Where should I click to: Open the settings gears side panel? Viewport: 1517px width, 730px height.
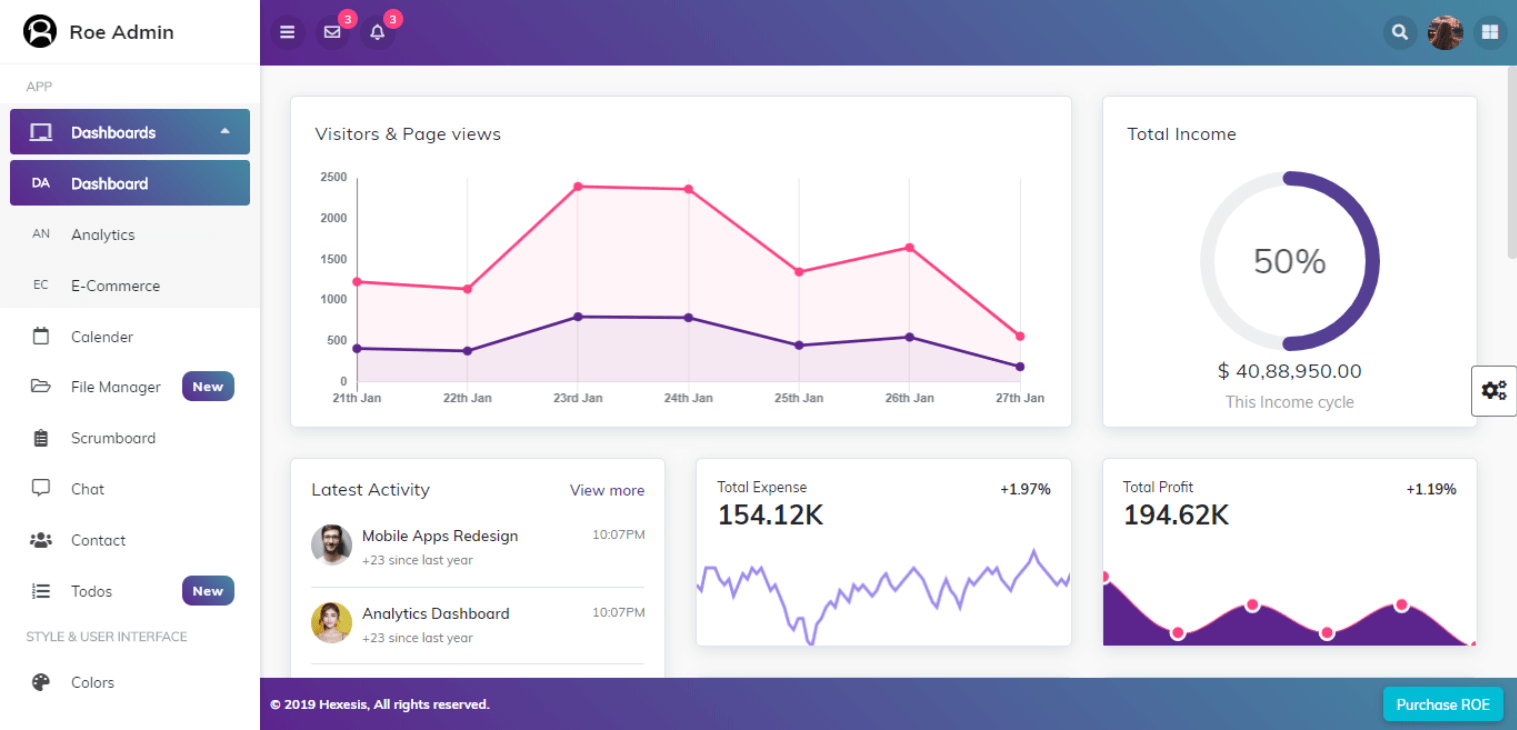(1494, 391)
